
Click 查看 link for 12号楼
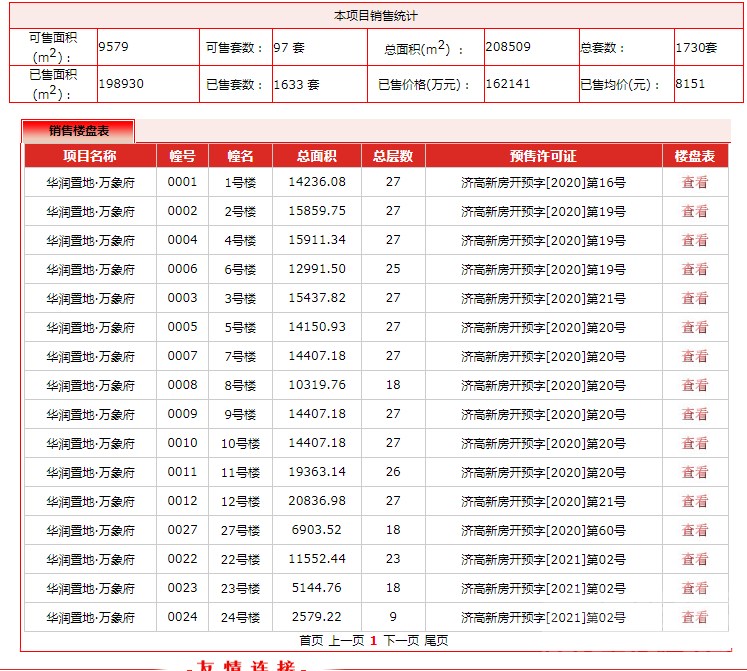(695, 502)
